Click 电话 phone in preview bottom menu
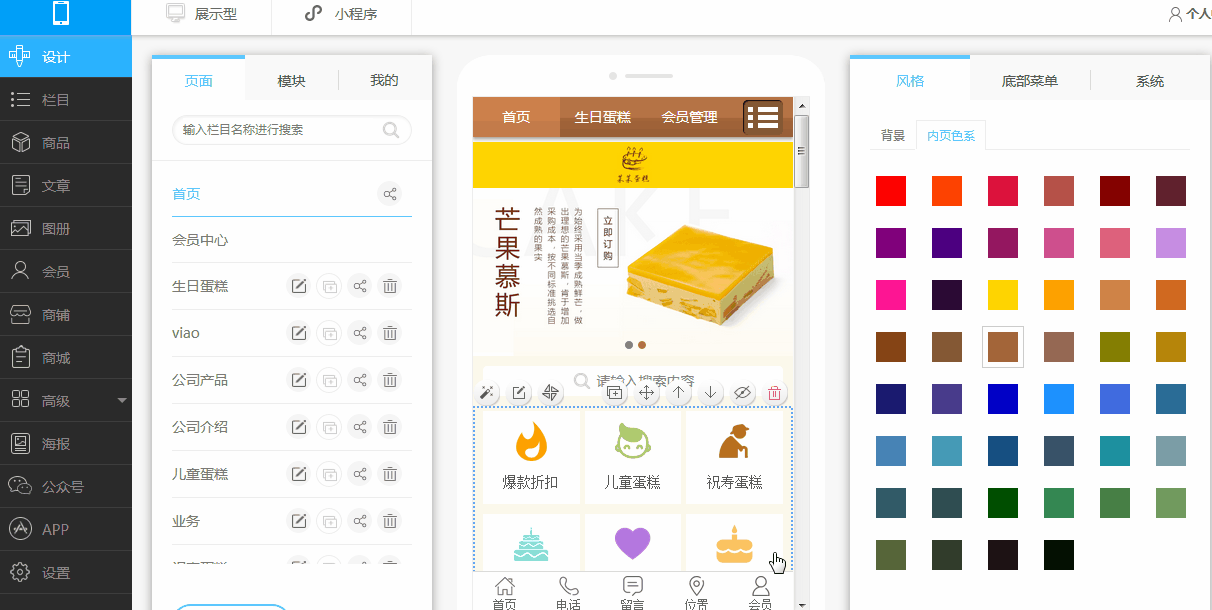This screenshot has height=610, width=1212. coord(568,592)
